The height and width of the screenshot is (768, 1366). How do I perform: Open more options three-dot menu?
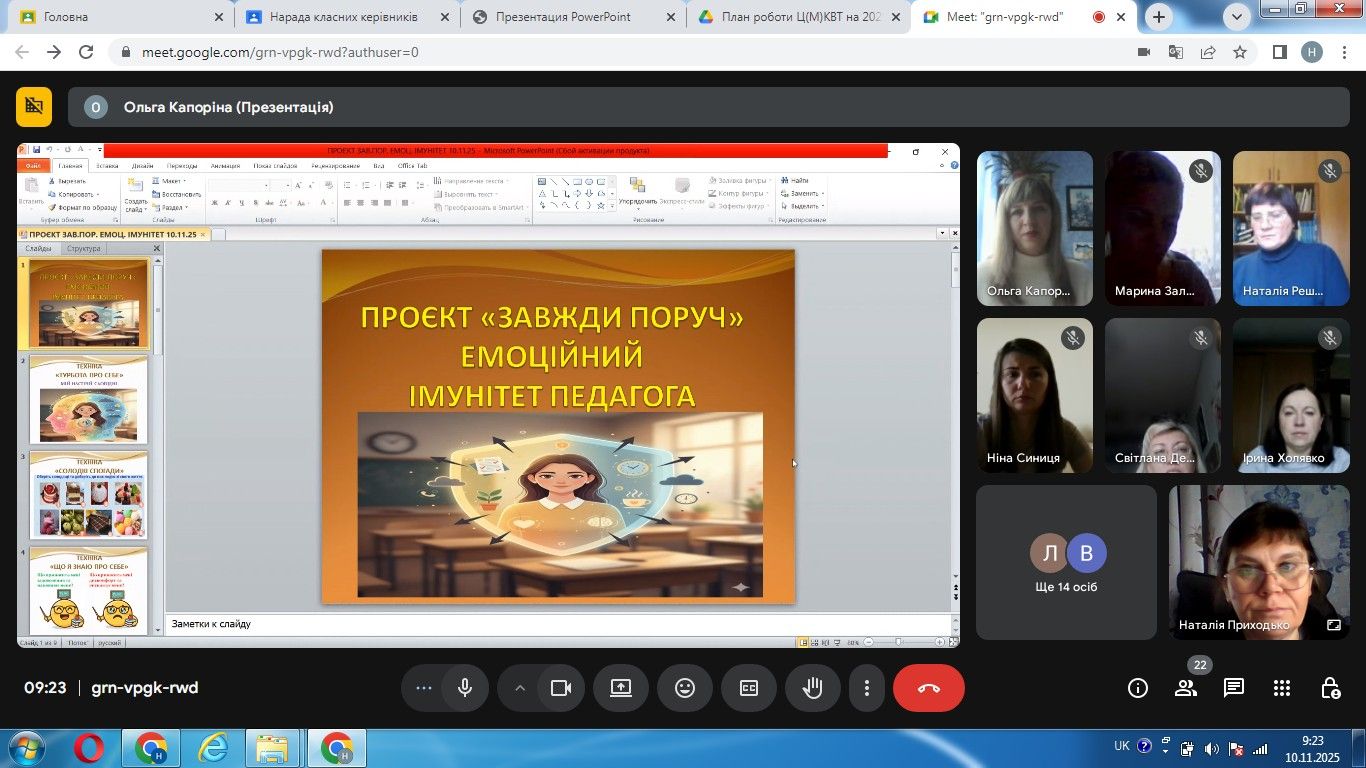867,688
